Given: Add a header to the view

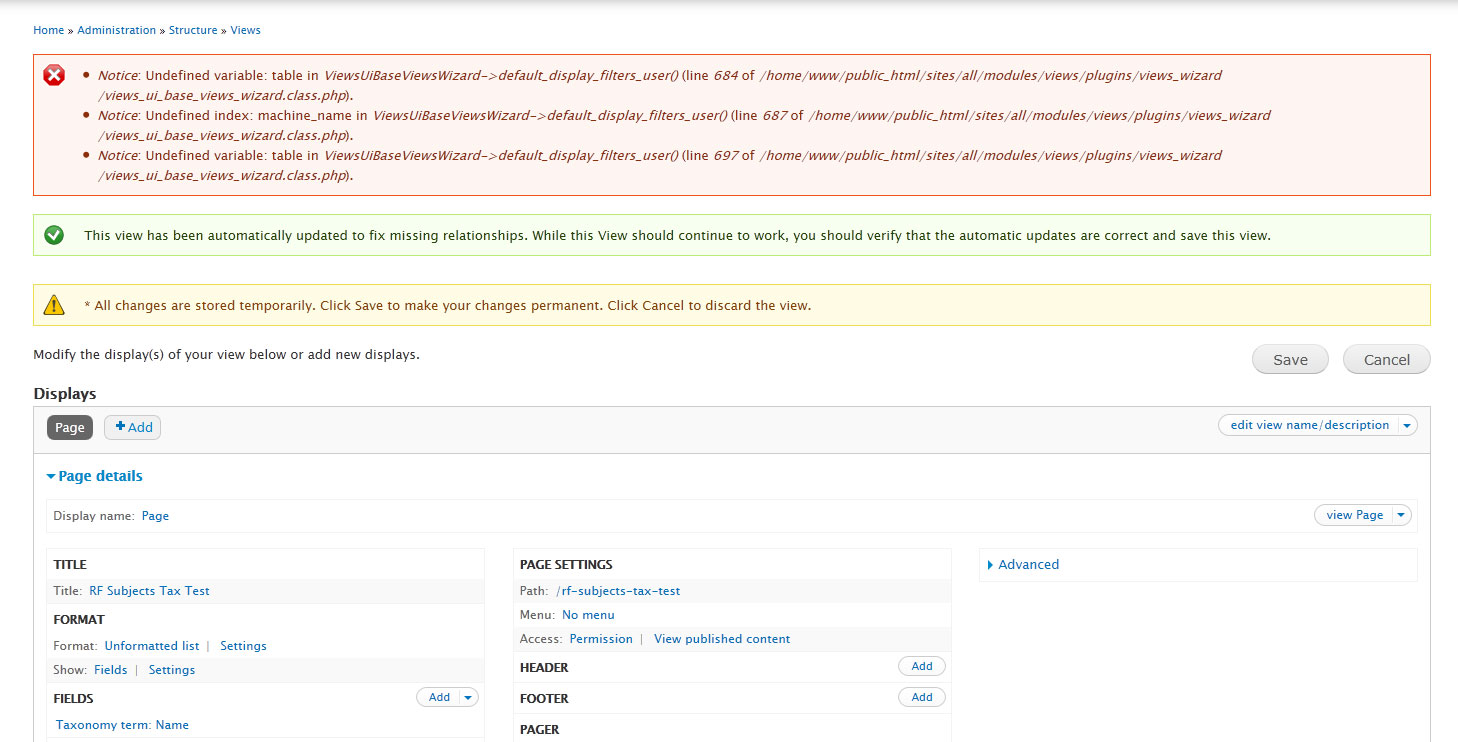Looking at the screenshot, I should pos(921,666).
